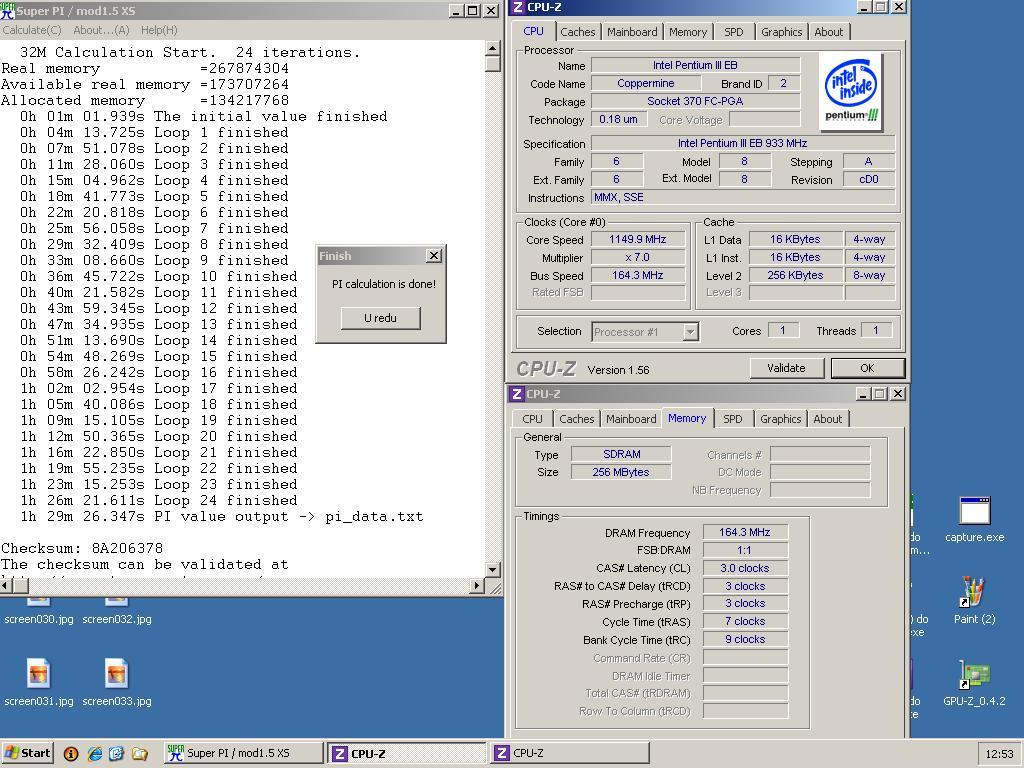Click Super PI vertical scrollbar down arrow
Image resolution: width=1024 pixels, height=768 pixels.
point(493,570)
